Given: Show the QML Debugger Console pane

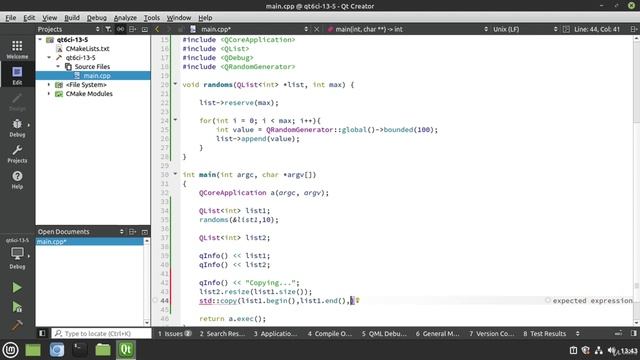Looking at the screenshot, I should [384, 333].
